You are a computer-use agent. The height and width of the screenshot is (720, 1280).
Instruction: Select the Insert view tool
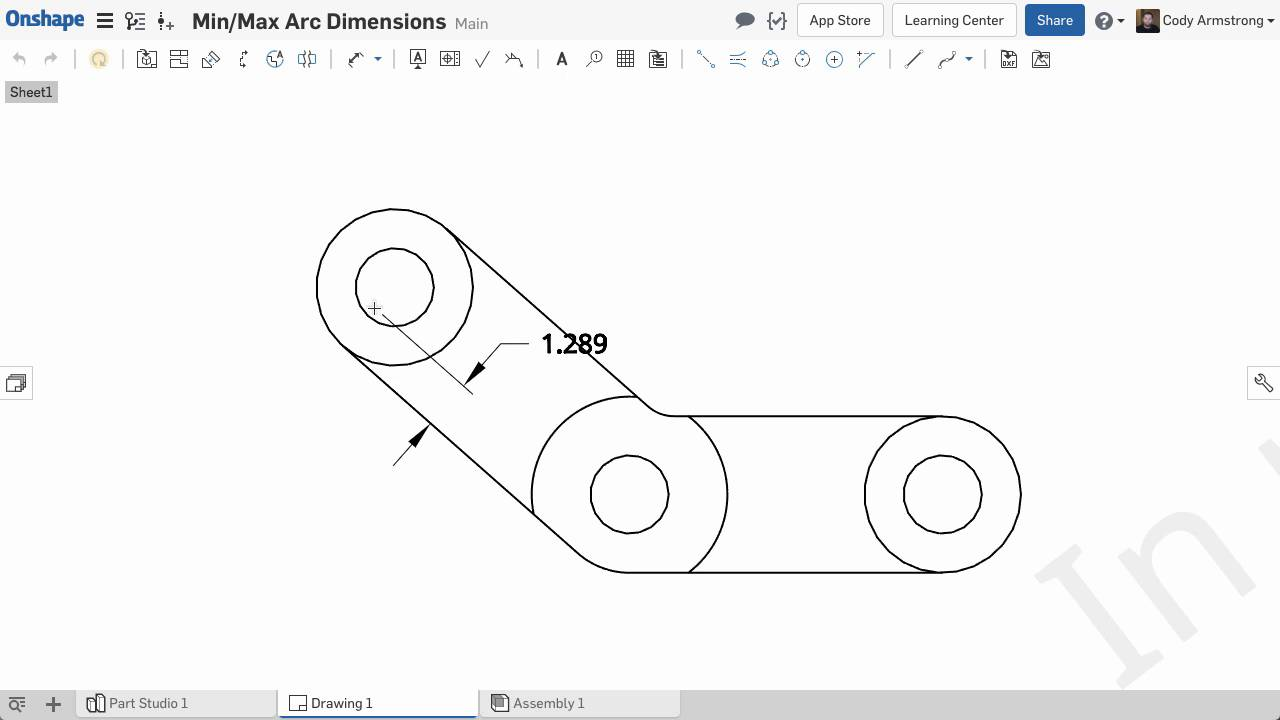click(x=147, y=60)
